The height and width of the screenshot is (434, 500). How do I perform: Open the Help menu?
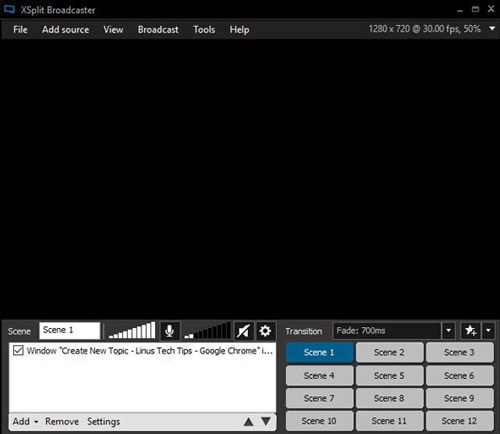[x=239, y=30]
